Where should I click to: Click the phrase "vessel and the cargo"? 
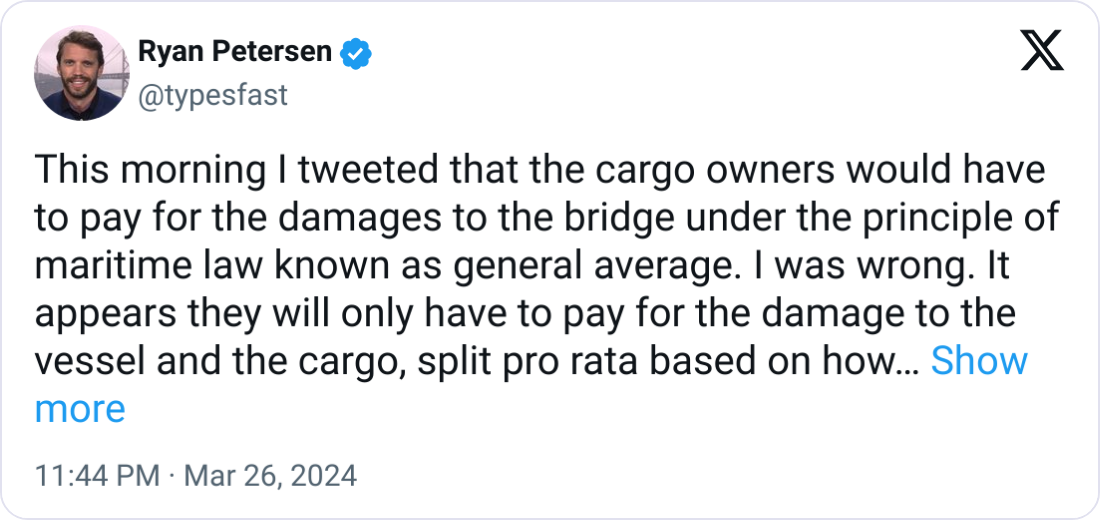196,361
